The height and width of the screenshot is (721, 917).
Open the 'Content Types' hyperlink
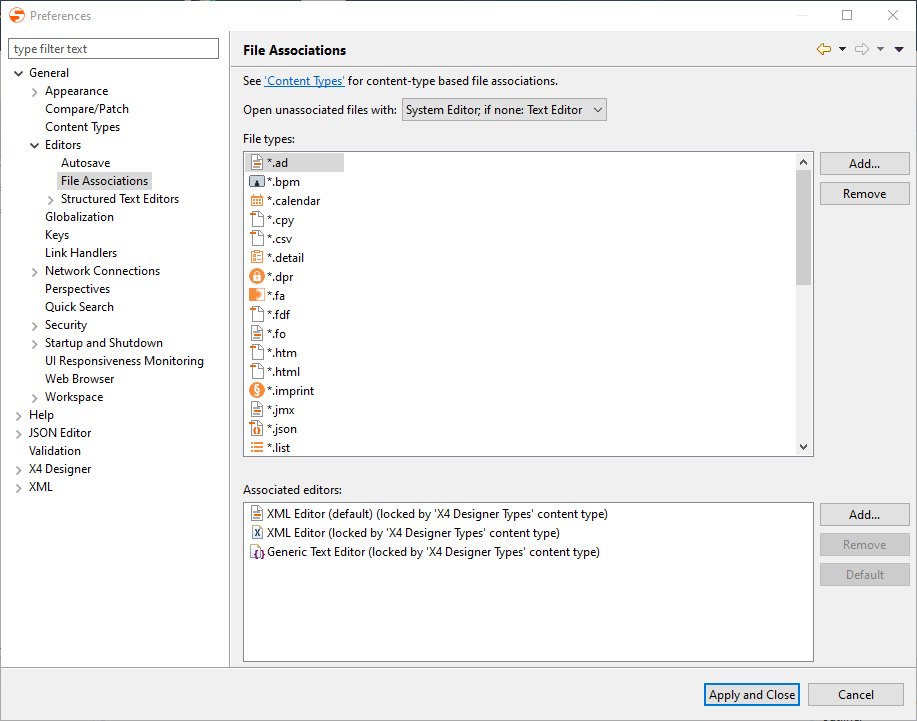(304, 81)
